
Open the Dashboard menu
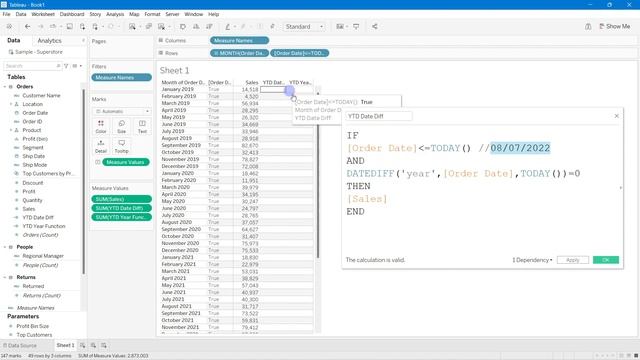[x=72, y=14]
